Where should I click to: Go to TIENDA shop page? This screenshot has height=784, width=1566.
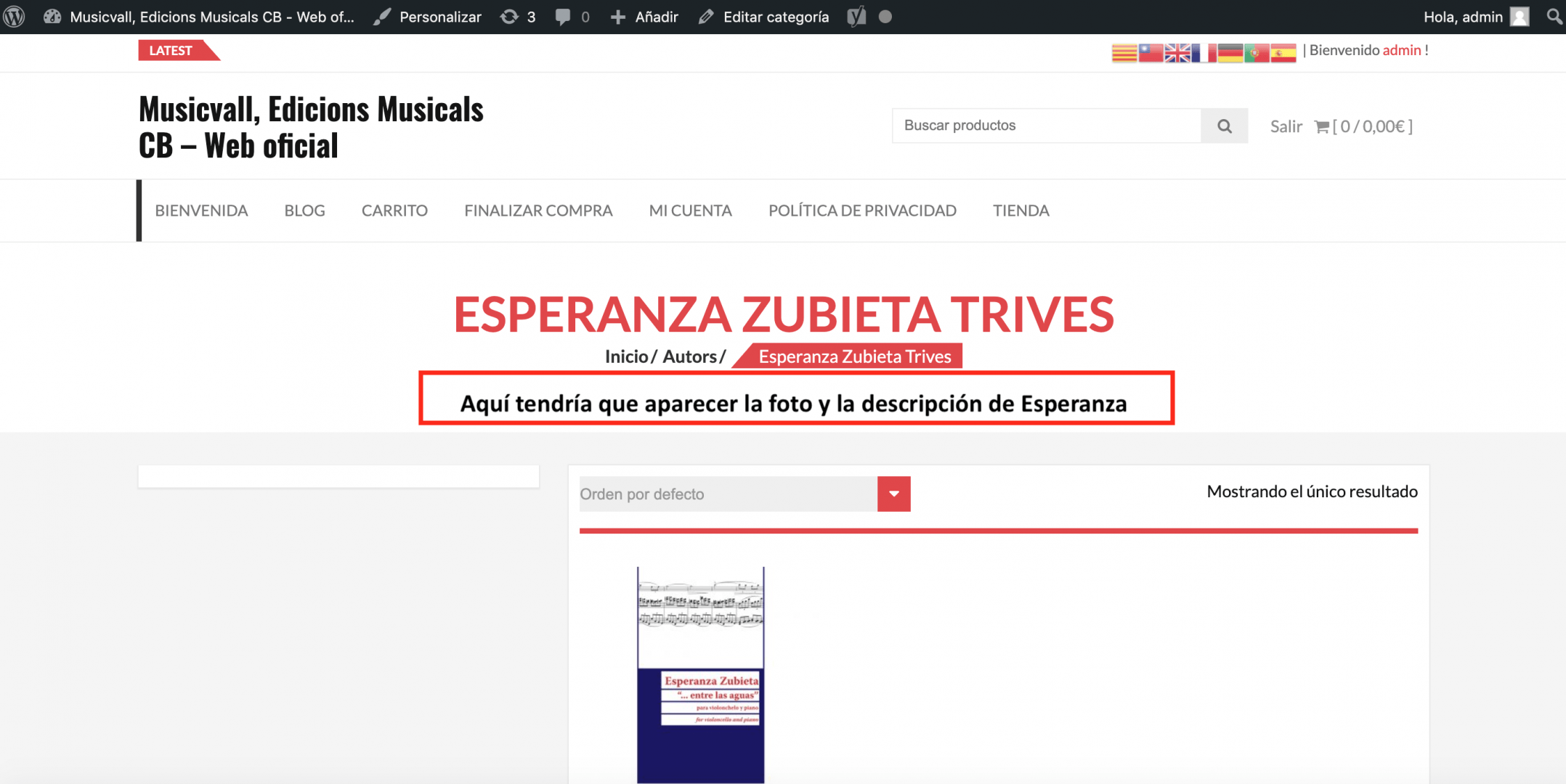pyautogui.click(x=1021, y=211)
